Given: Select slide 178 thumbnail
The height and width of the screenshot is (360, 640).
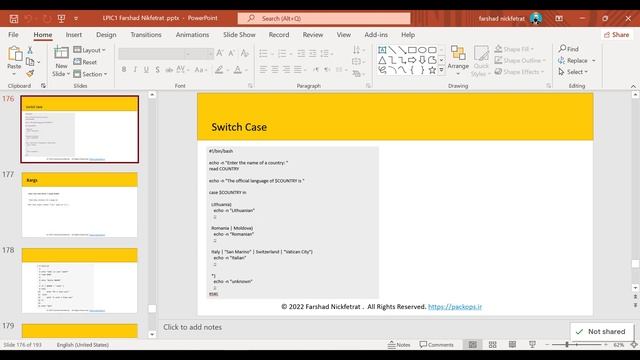Looking at the screenshot, I should tap(80, 280).
